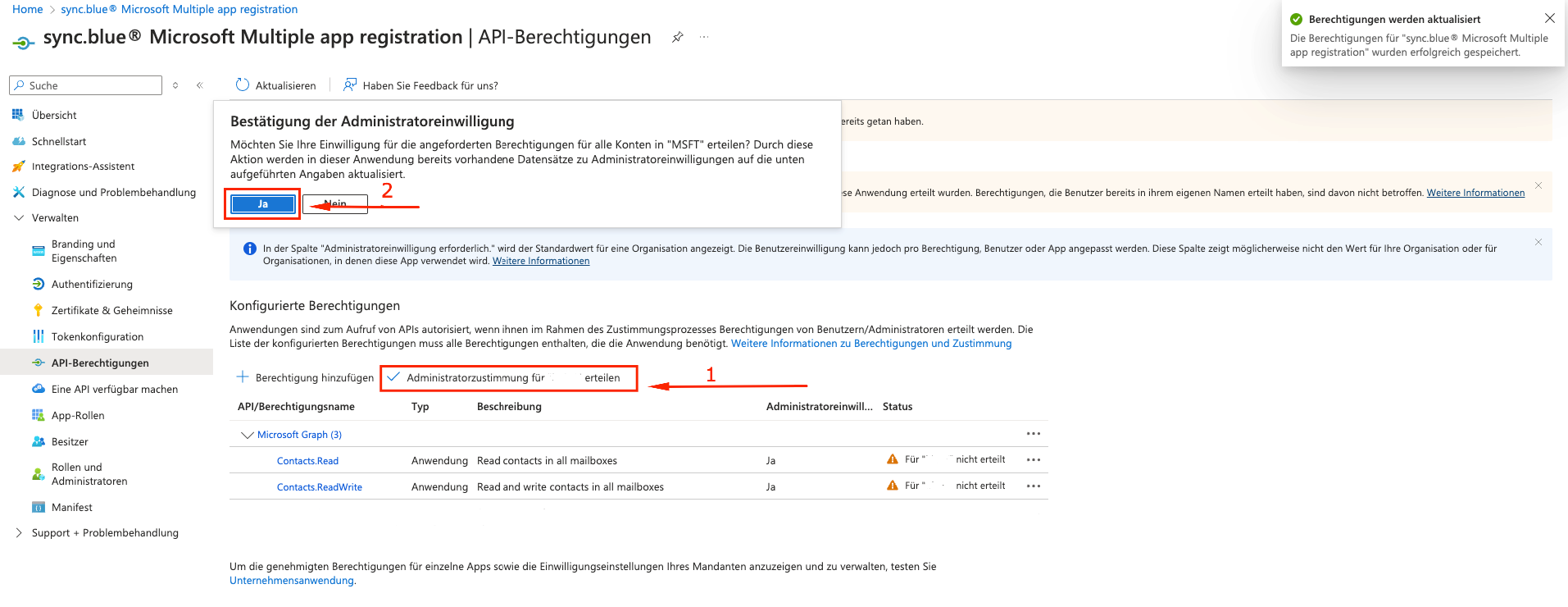The height and width of the screenshot is (607, 1568).
Task: Confirm admin consent with Ja button
Action: tap(262, 204)
